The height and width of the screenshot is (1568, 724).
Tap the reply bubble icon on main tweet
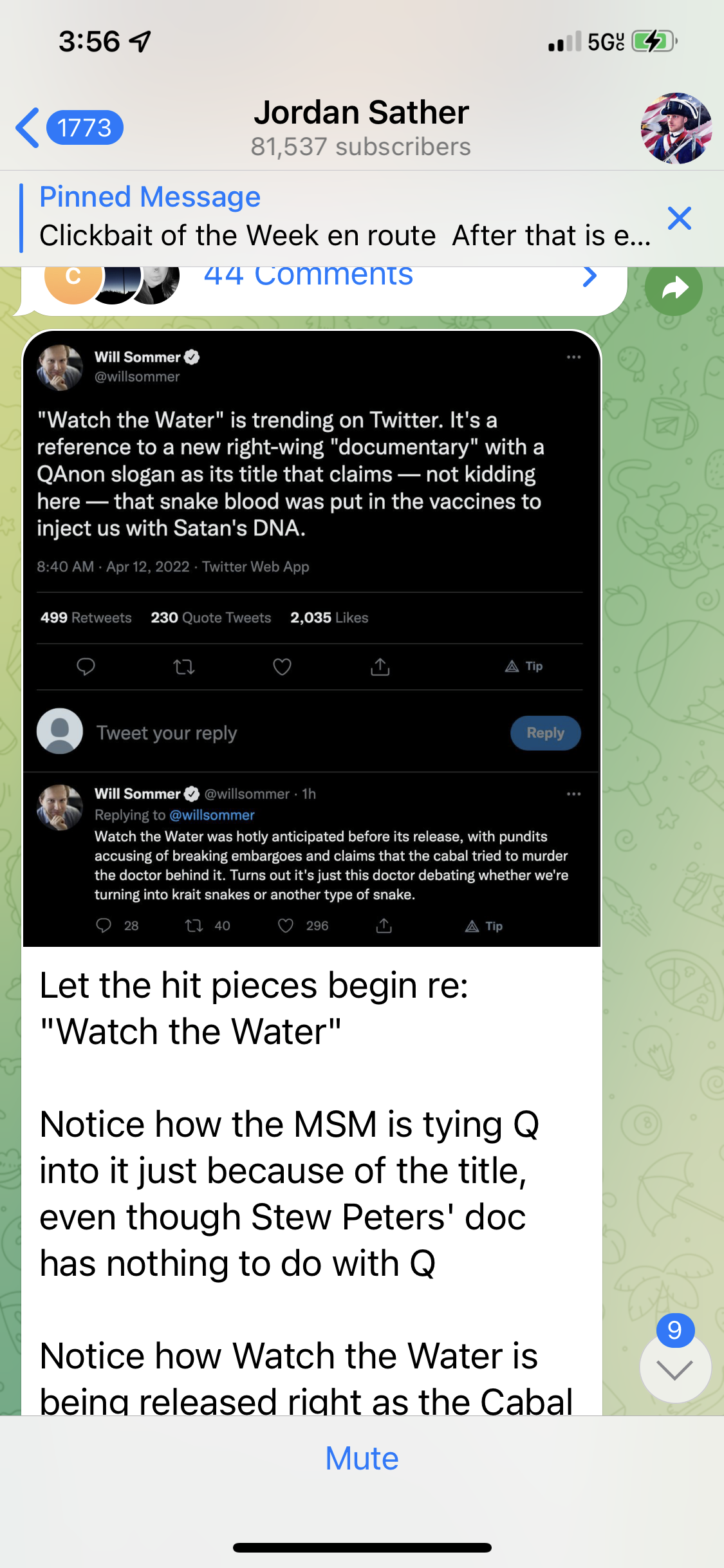point(86,667)
